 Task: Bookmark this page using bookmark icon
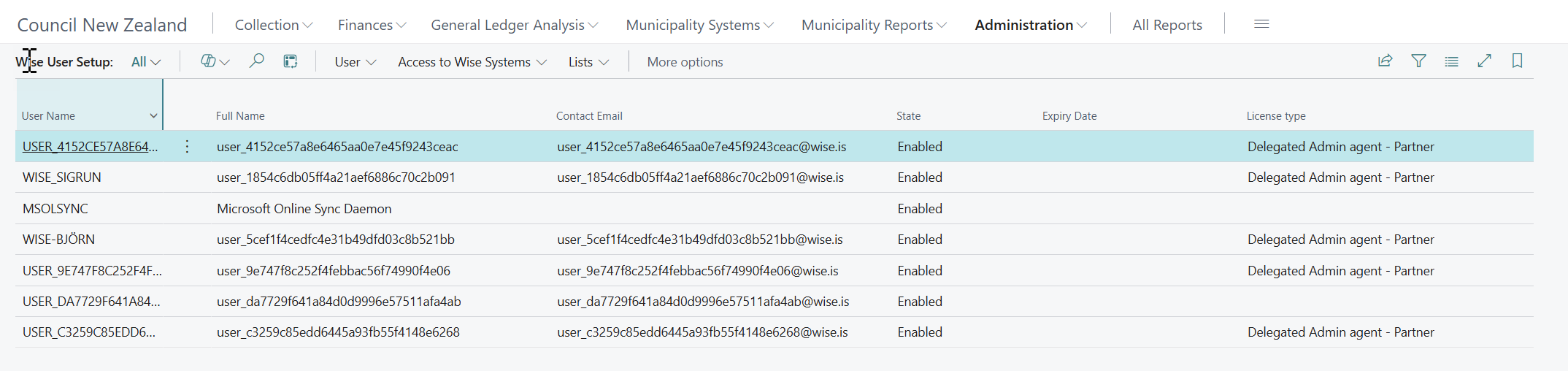[1517, 61]
